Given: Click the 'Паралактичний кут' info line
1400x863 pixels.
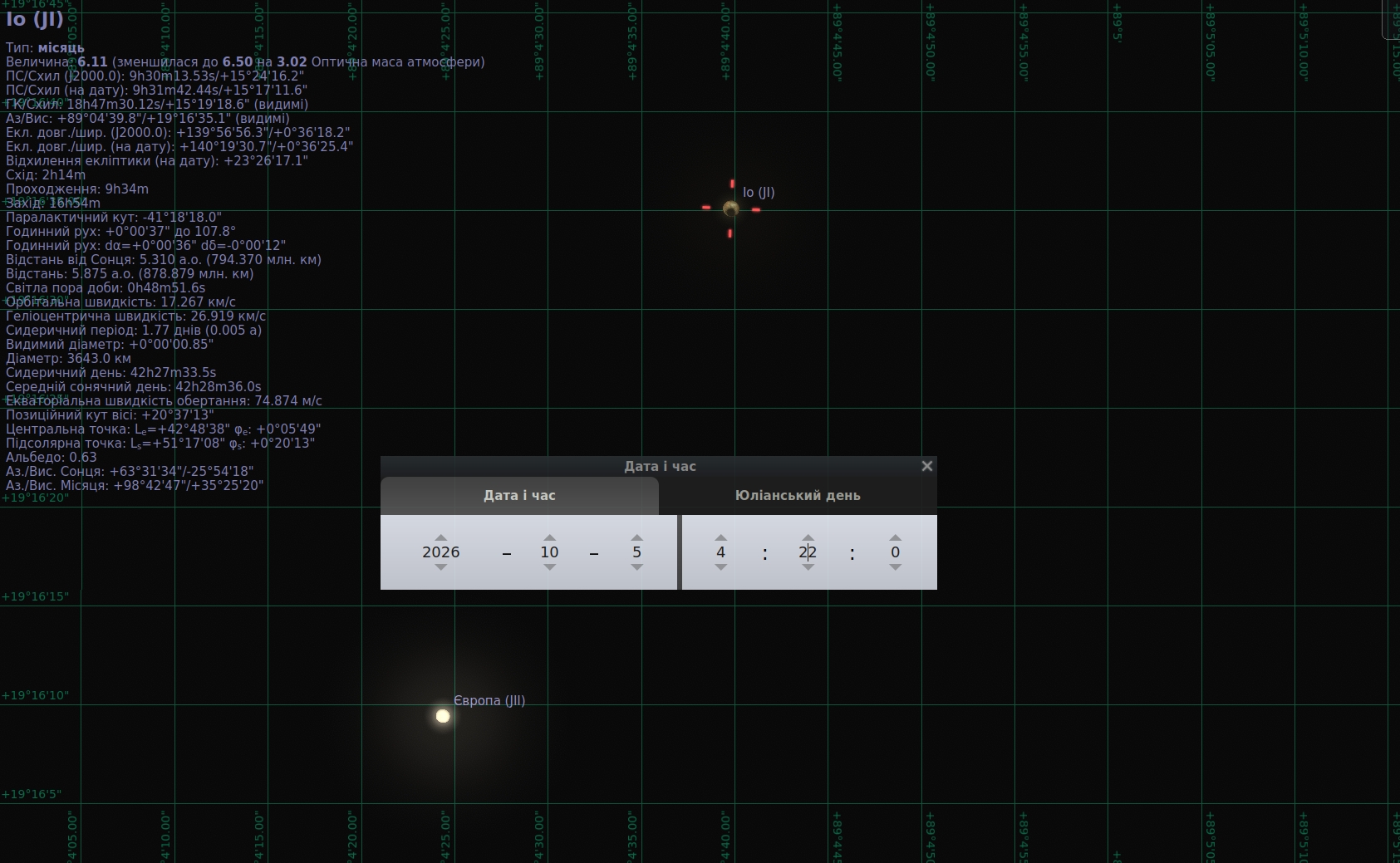Looking at the screenshot, I should (114, 218).
